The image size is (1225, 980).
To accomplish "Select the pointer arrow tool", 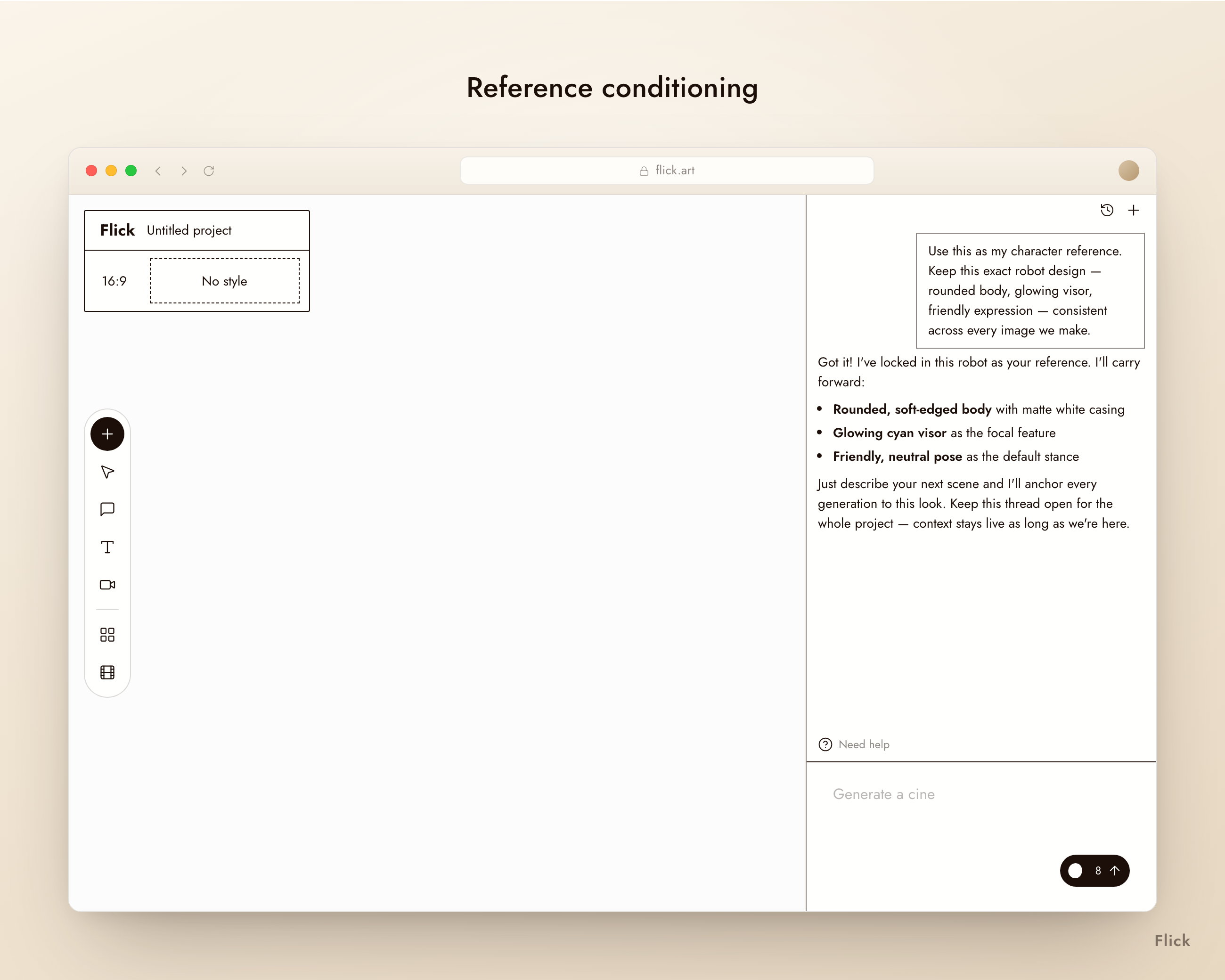I will click(x=107, y=472).
